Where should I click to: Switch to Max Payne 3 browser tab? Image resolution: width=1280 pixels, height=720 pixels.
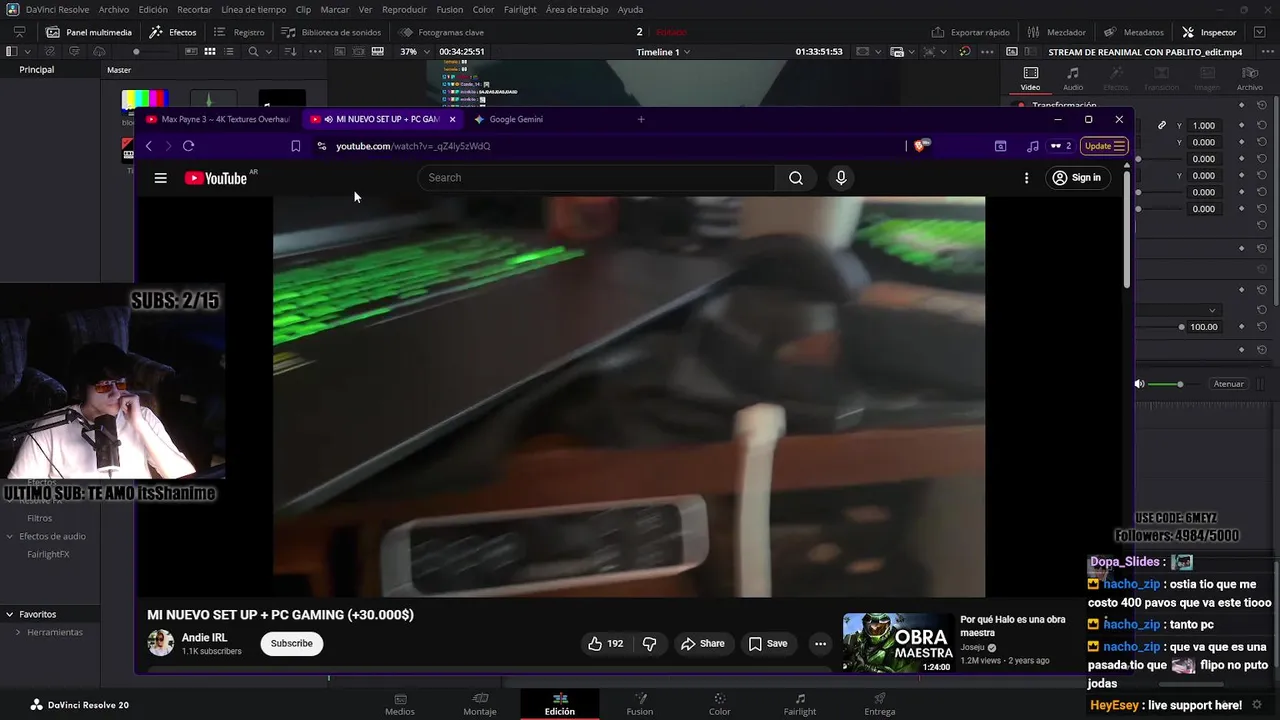coord(219,119)
